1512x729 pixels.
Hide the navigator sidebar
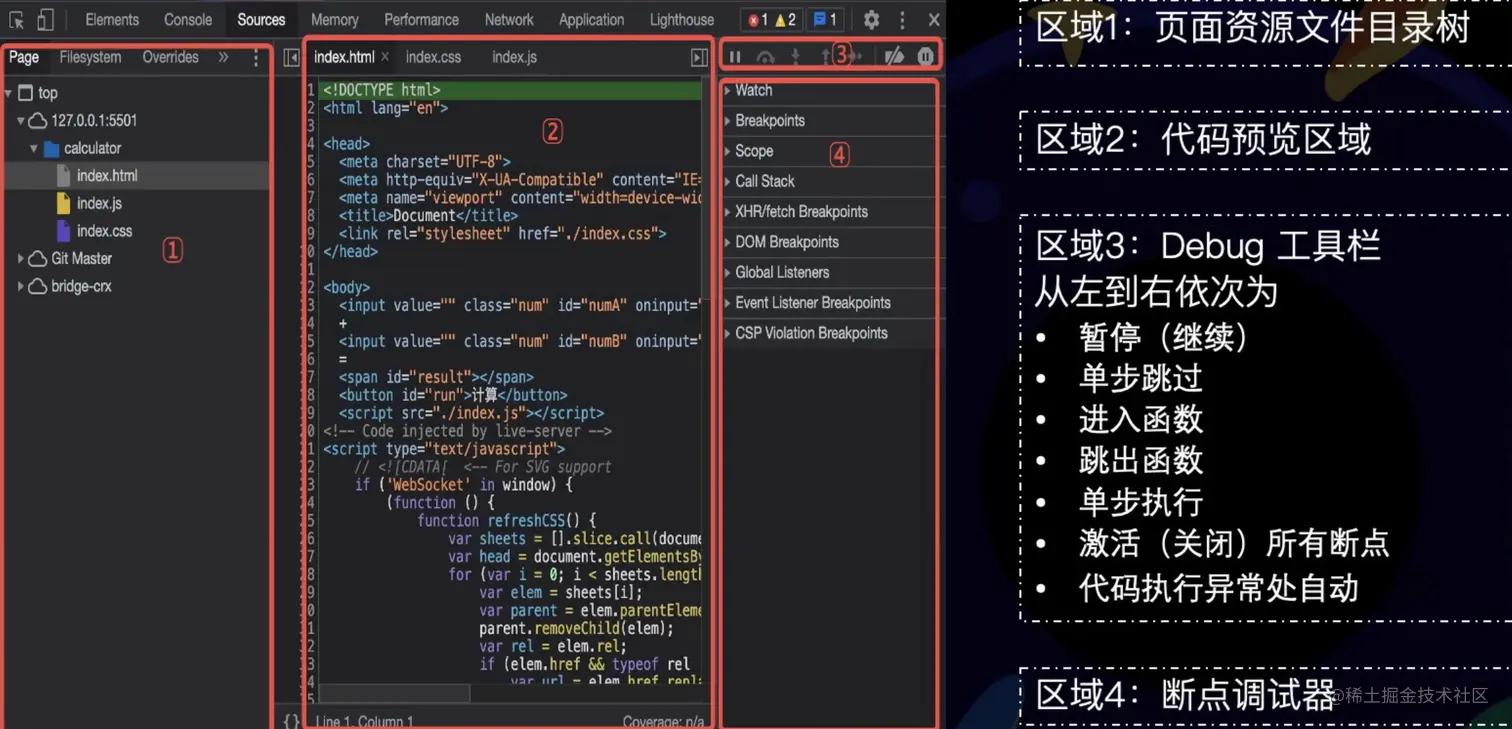(x=291, y=58)
